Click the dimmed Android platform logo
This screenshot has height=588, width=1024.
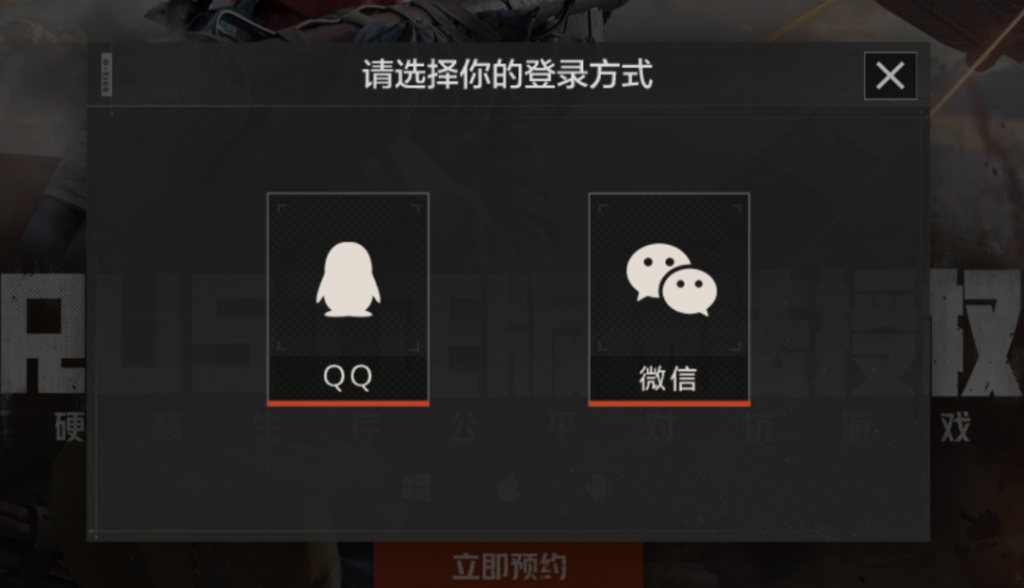point(599,487)
